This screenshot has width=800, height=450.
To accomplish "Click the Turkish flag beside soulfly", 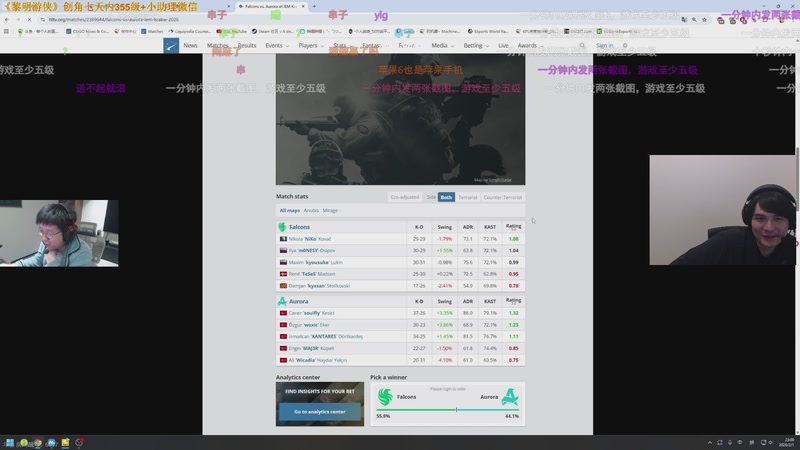I will pyautogui.click(x=283, y=313).
